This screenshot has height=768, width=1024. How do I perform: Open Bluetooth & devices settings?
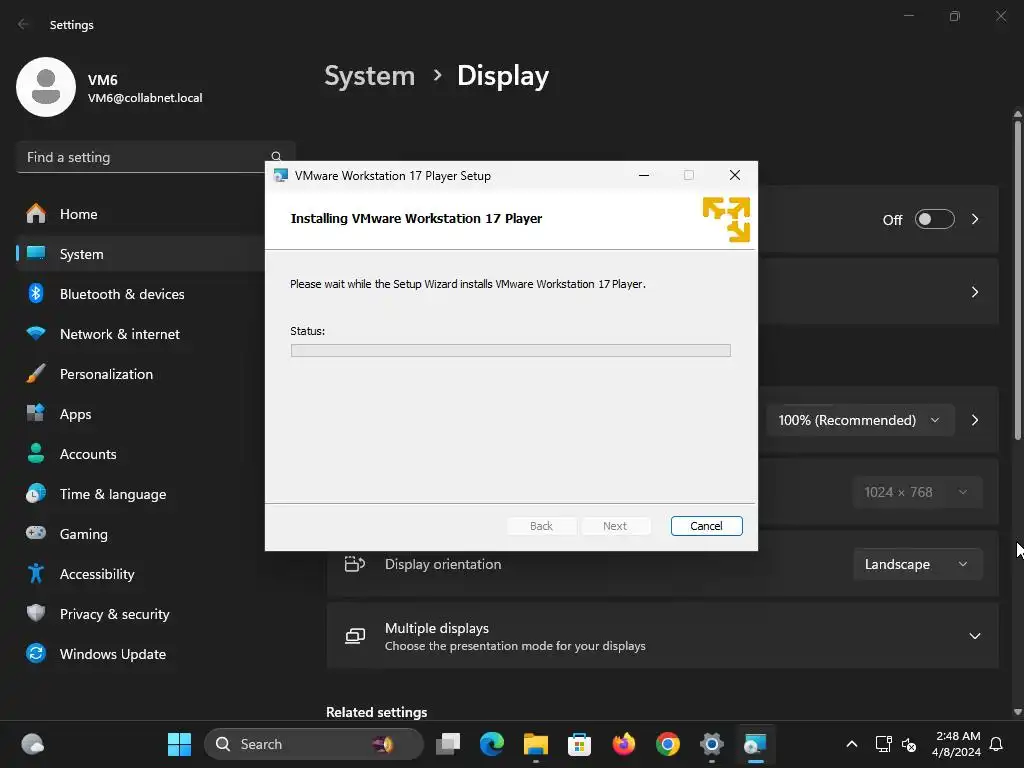pyautogui.click(x=140, y=294)
